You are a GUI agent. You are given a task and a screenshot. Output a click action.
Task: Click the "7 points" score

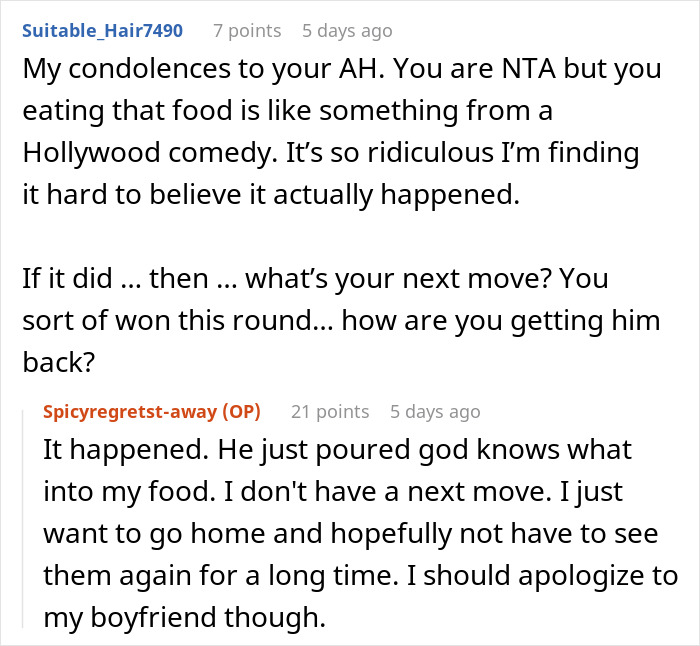coord(248,30)
